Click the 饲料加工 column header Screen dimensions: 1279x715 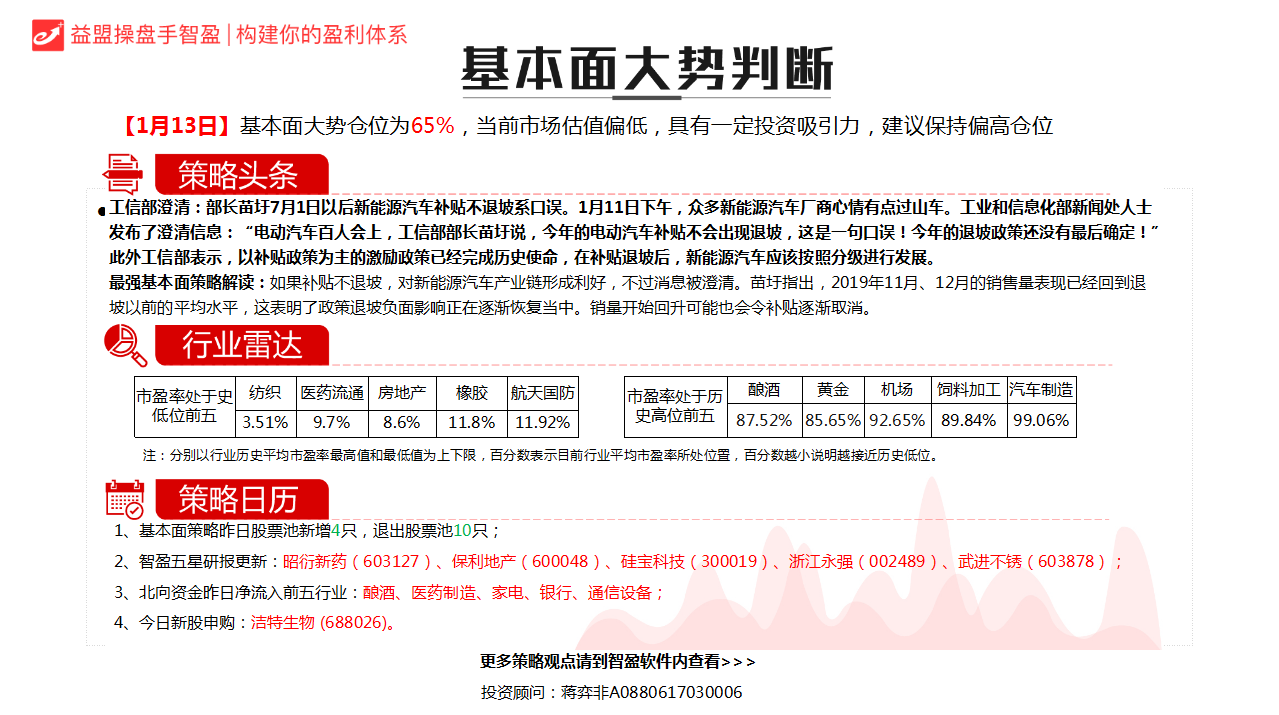tap(969, 390)
